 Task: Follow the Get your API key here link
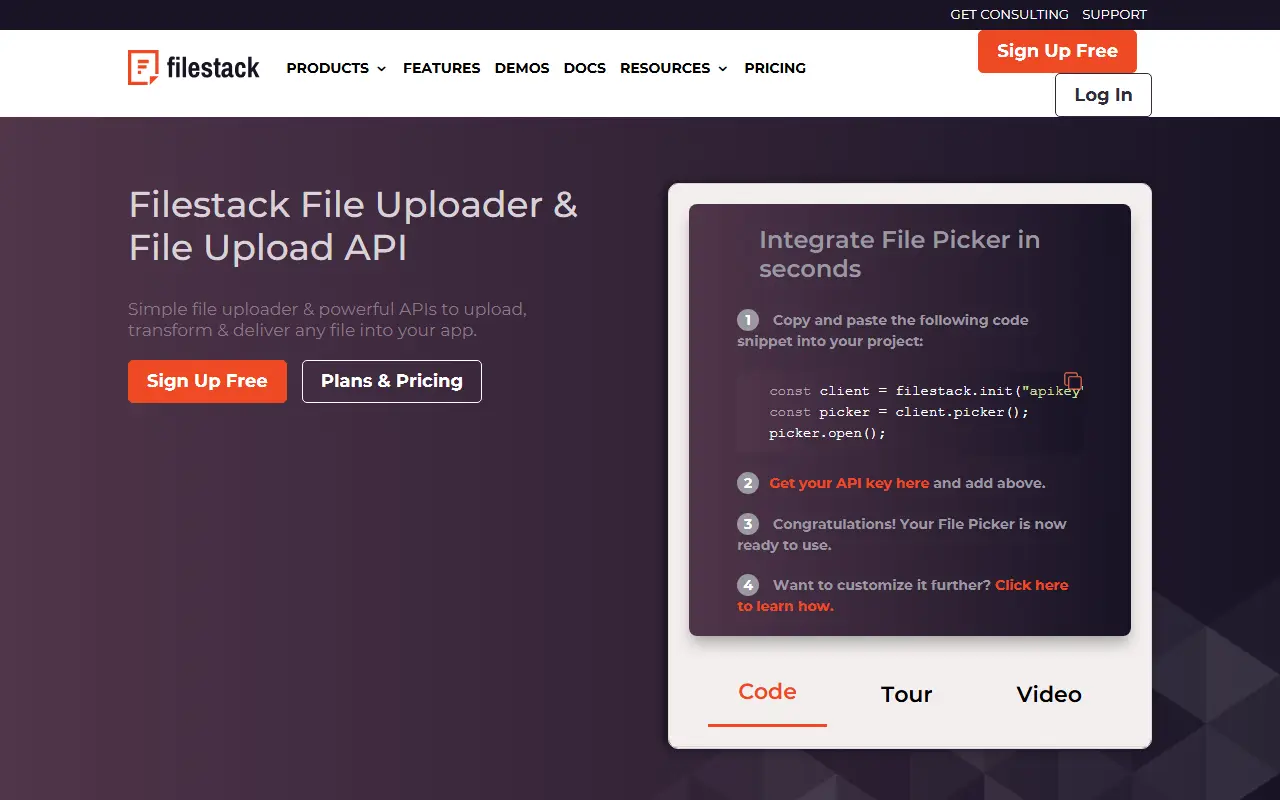pyautogui.click(x=849, y=483)
